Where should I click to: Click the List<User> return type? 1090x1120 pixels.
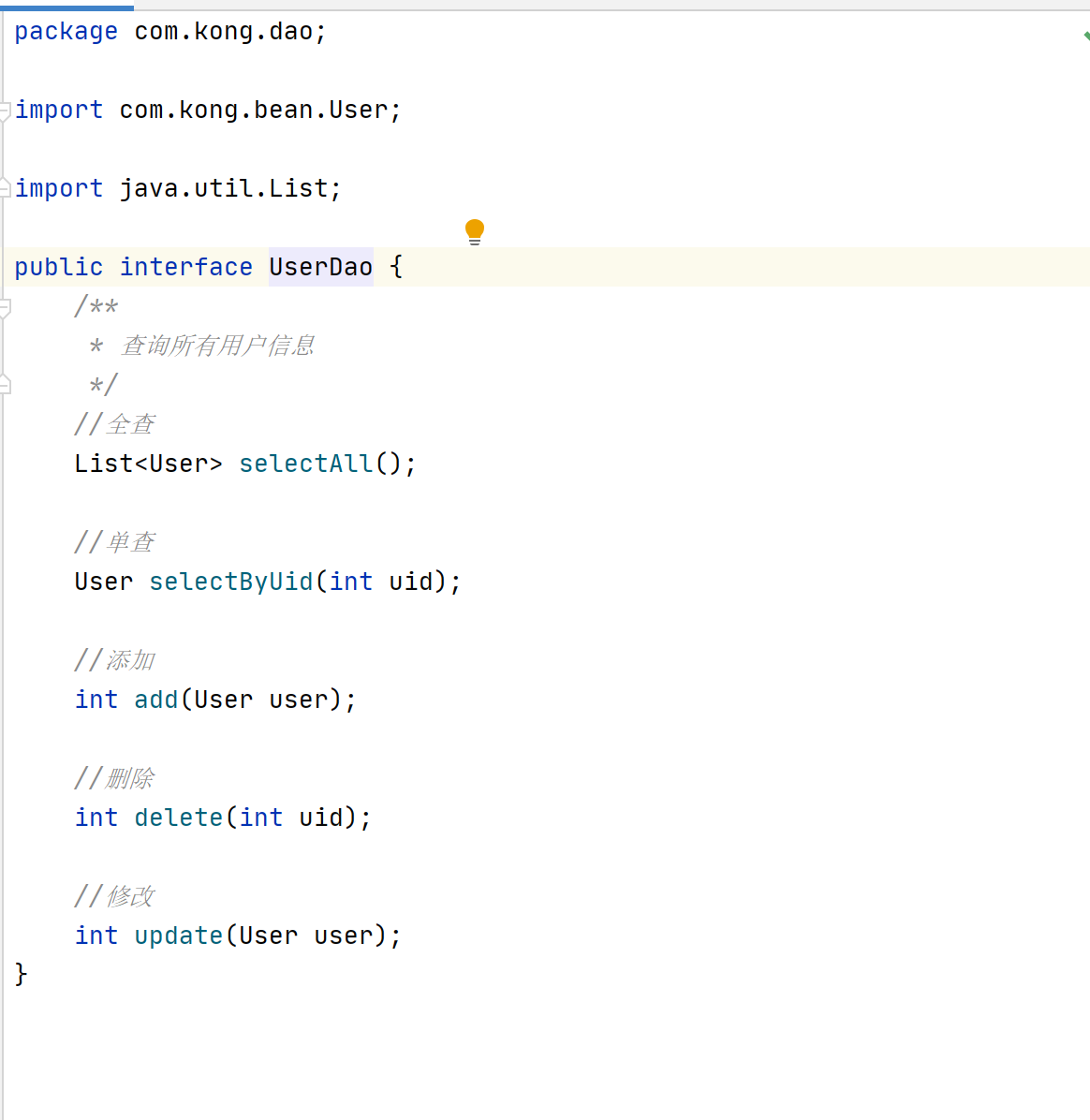149,464
